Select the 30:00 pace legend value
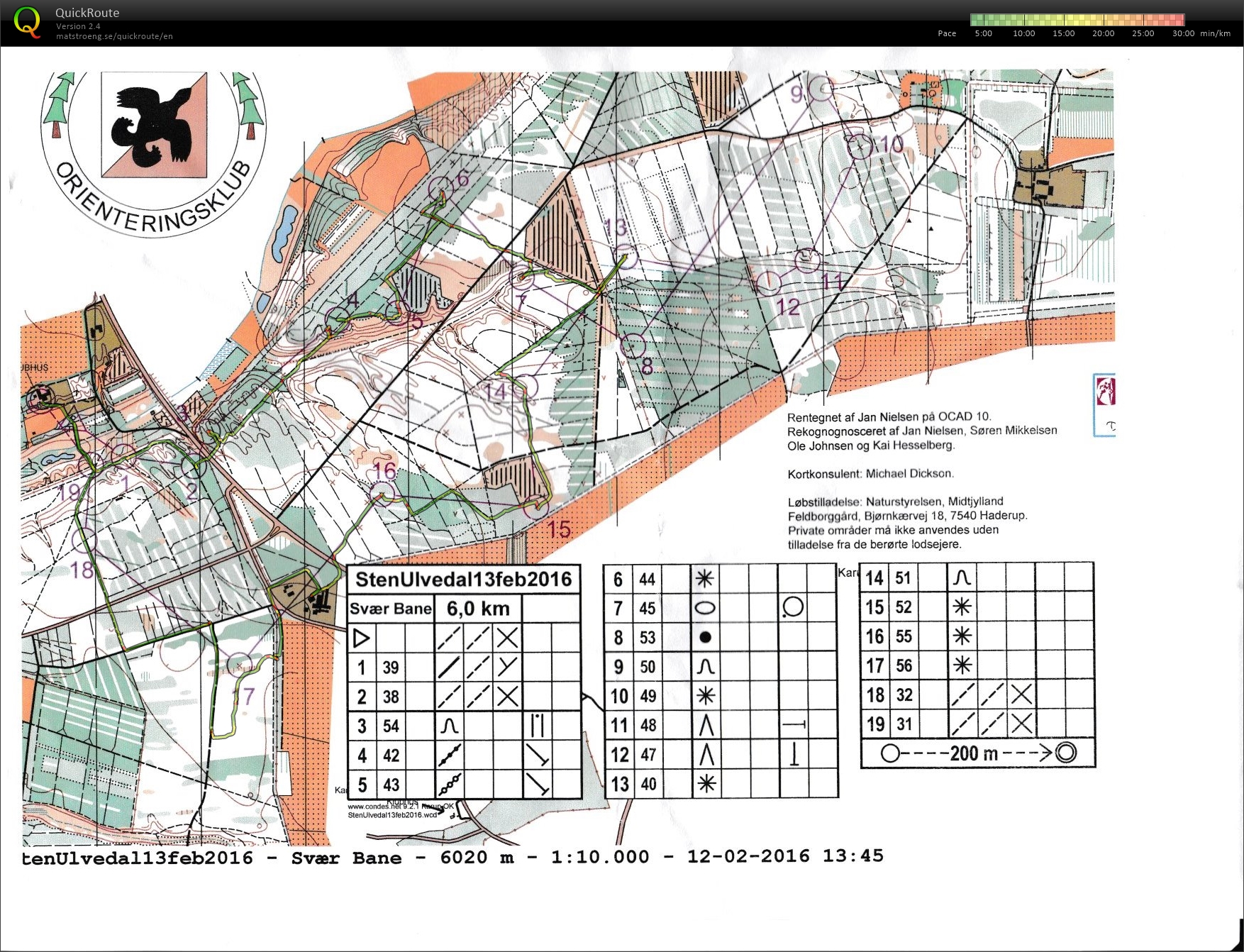Viewport: 1244px width, 952px height. [x=1183, y=33]
